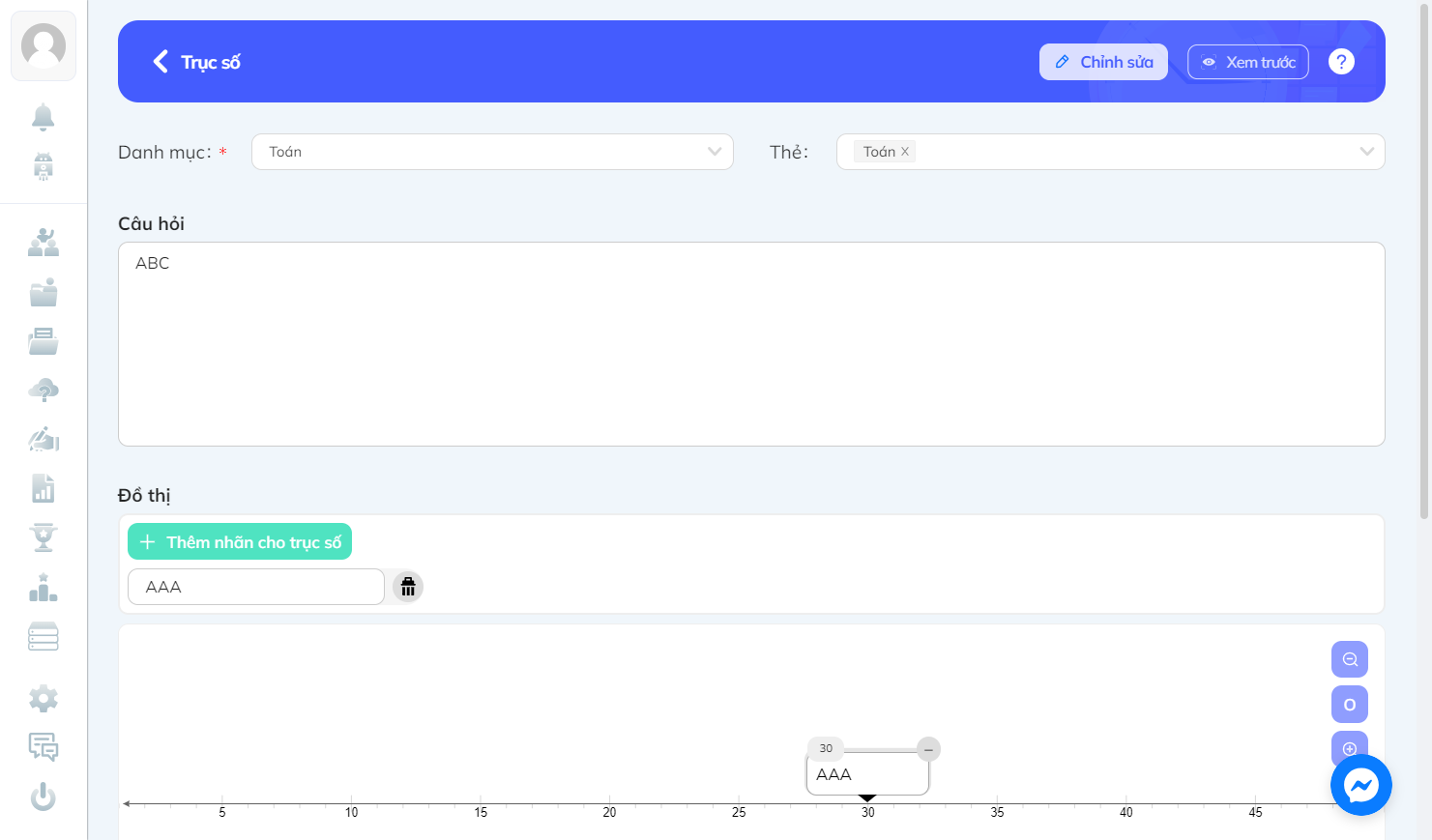The width and height of the screenshot is (1432, 840).
Task: Click the Câu hỏi text area
Action: pyautogui.click(x=751, y=344)
